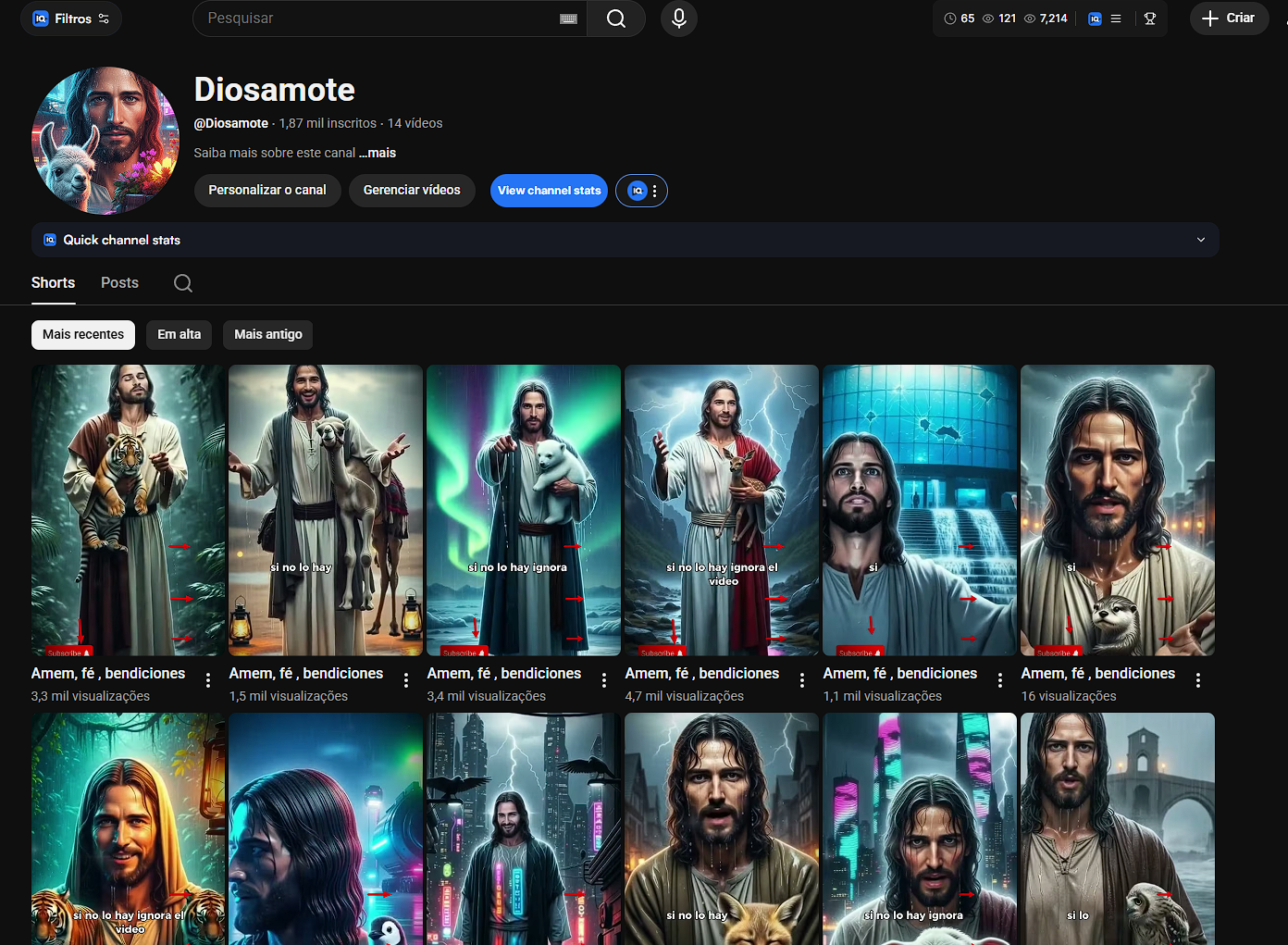Click the 3,3 mil visualizações text
The width and height of the screenshot is (1288, 945).
[x=91, y=696]
